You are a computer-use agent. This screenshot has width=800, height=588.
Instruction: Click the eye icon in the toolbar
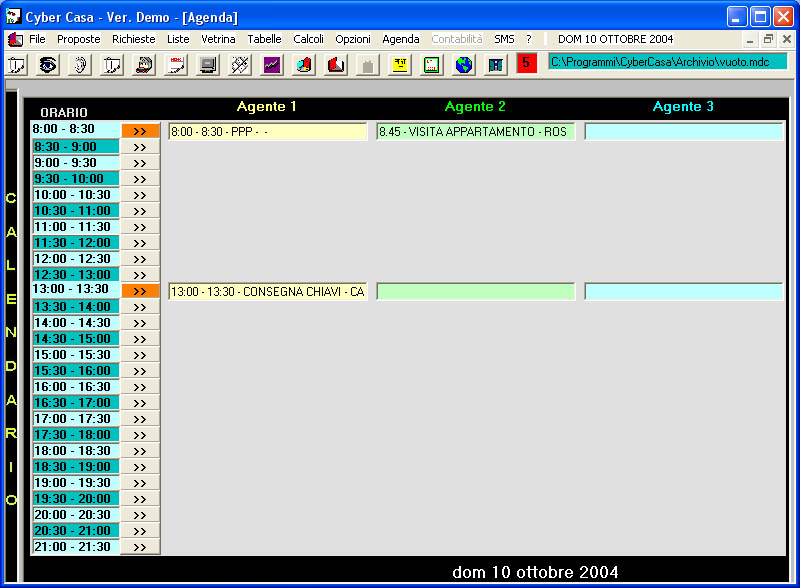(48, 65)
